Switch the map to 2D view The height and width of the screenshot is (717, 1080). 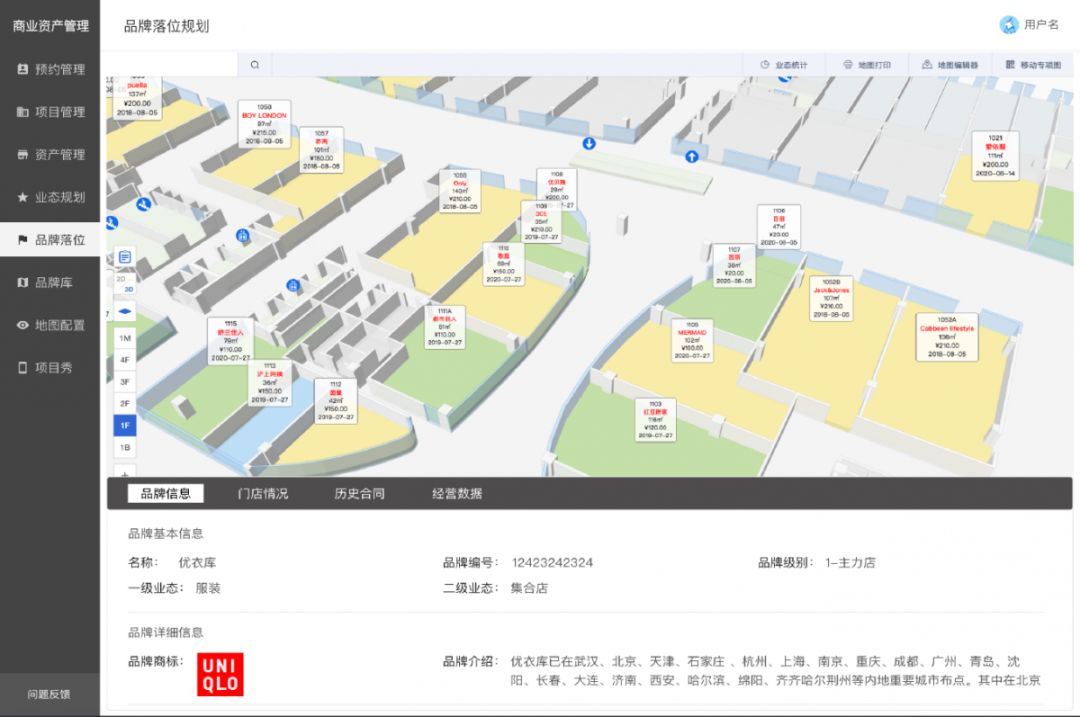pyautogui.click(x=121, y=279)
